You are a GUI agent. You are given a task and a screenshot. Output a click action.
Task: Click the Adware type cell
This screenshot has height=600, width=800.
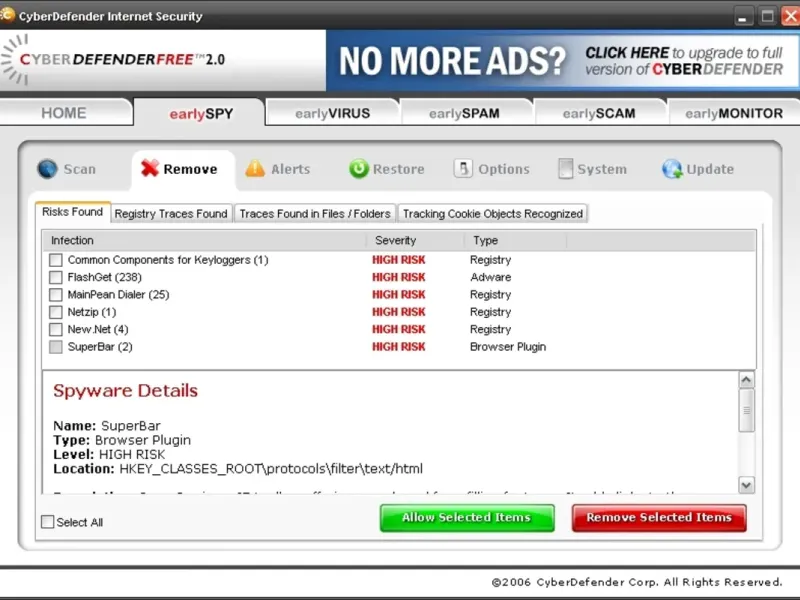tap(490, 278)
